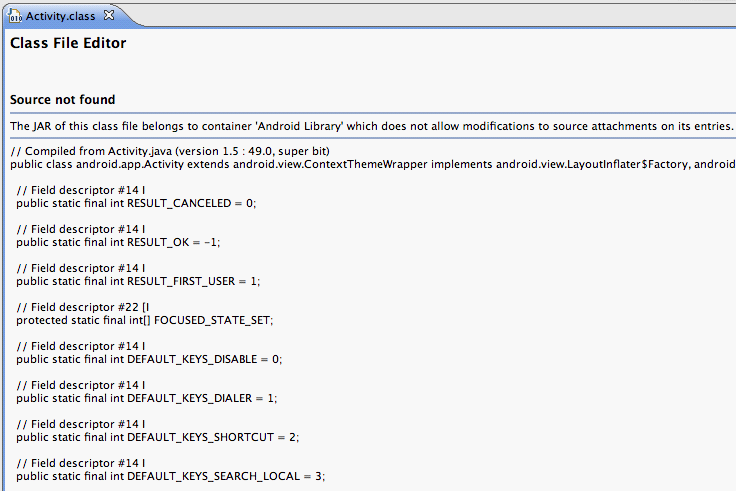The width and height of the screenshot is (737, 492).
Task: Click the class file icon on the tab
Action: 15,16
